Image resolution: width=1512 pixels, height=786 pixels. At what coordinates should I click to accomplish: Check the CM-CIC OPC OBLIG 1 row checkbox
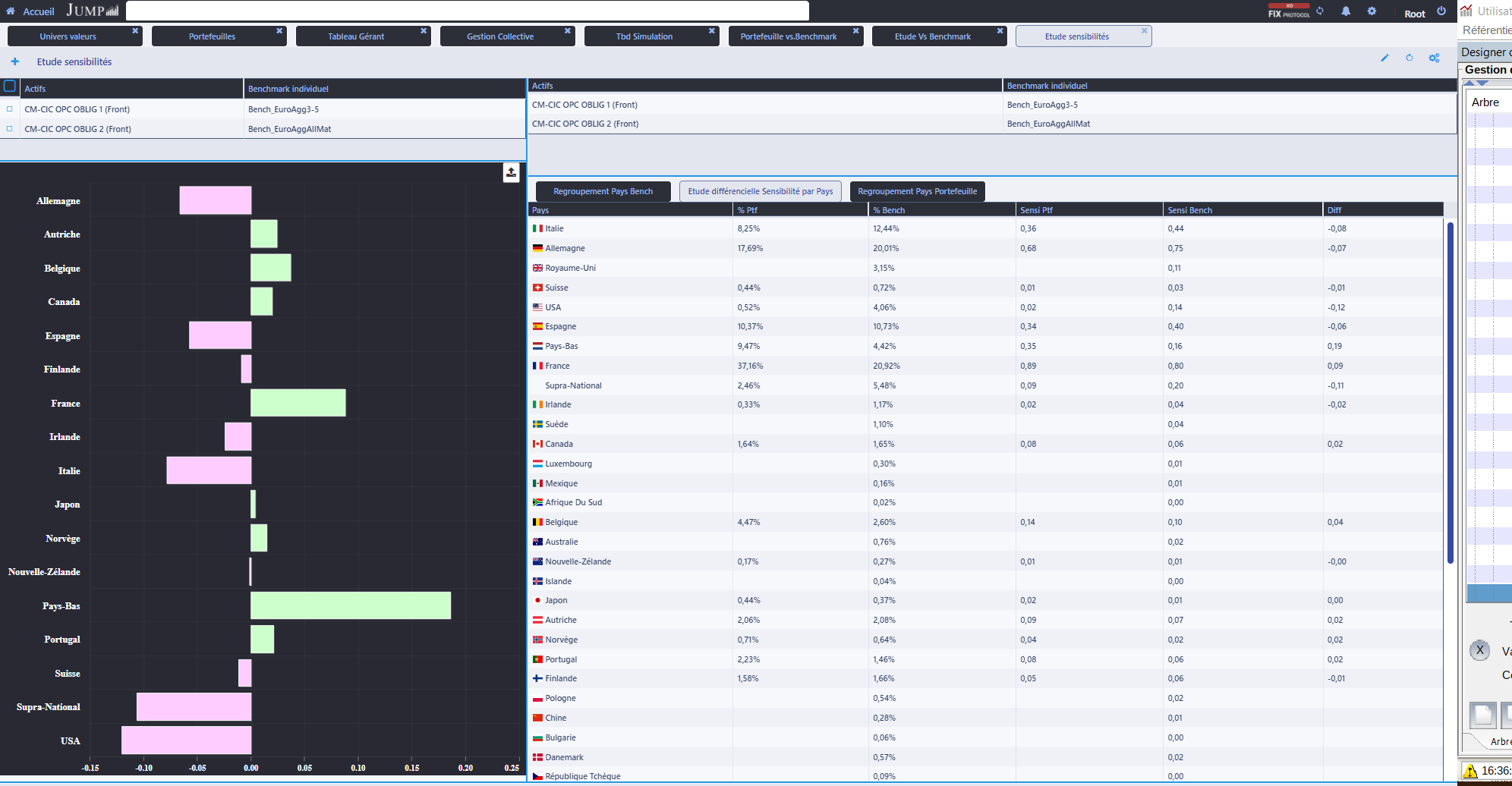(9, 108)
